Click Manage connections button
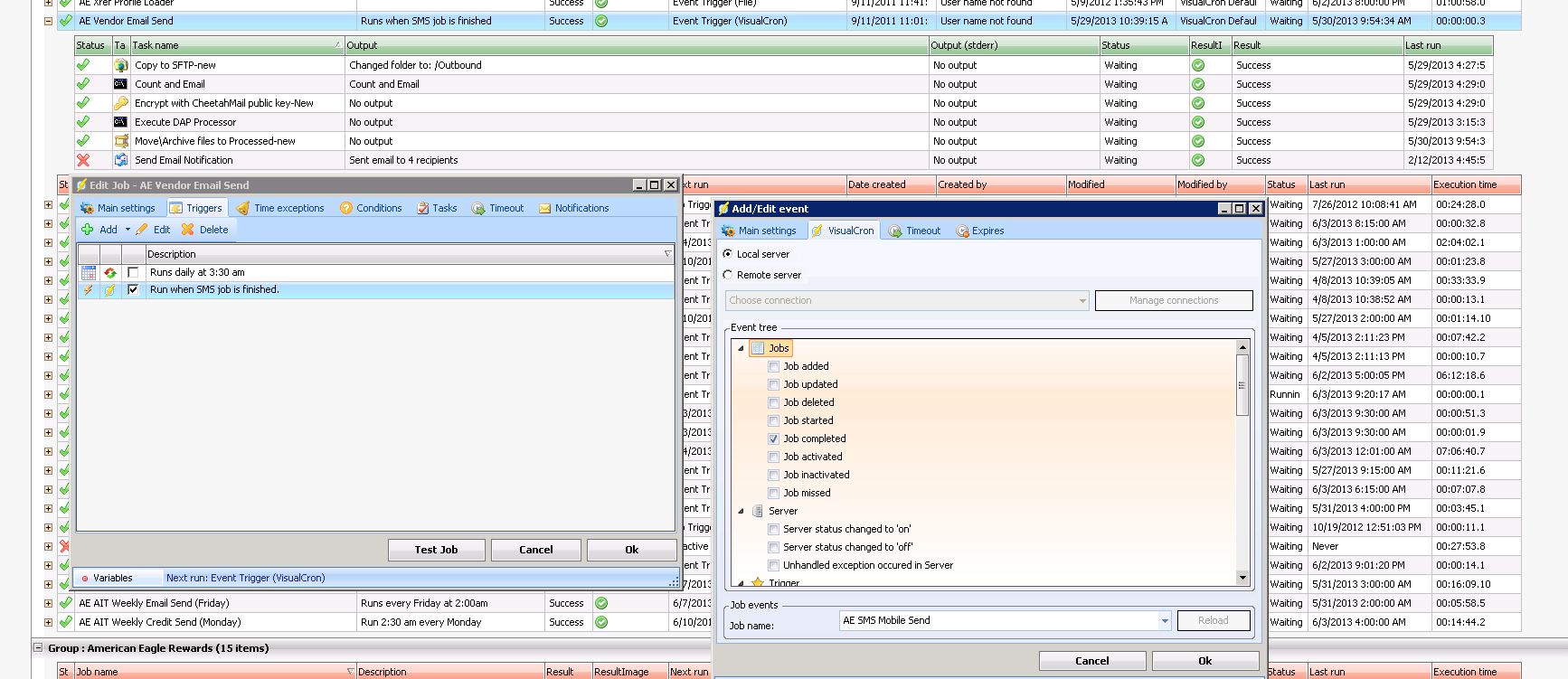The width and height of the screenshot is (1568, 679). [1174, 300]
